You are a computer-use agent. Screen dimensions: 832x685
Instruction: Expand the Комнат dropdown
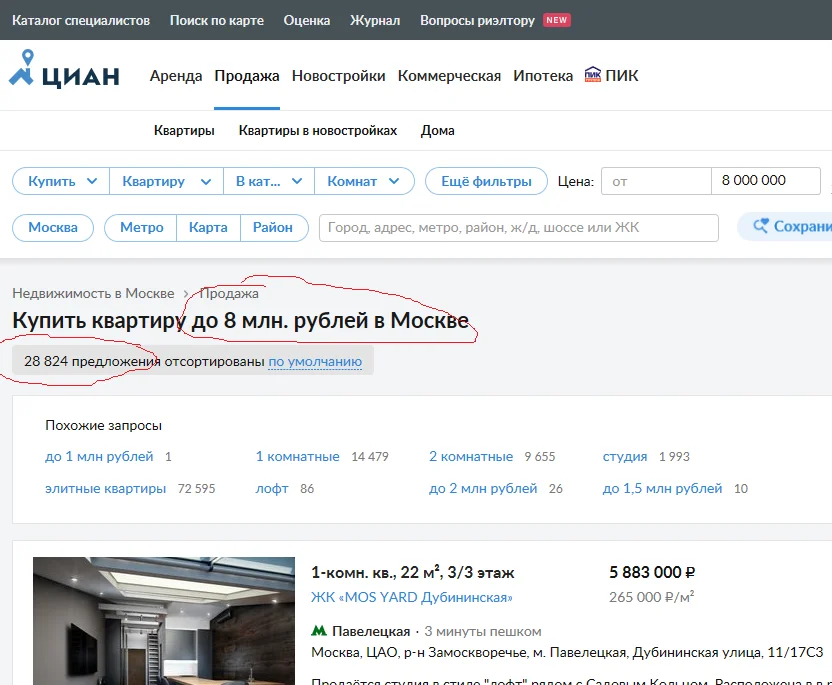pos(364,181)
